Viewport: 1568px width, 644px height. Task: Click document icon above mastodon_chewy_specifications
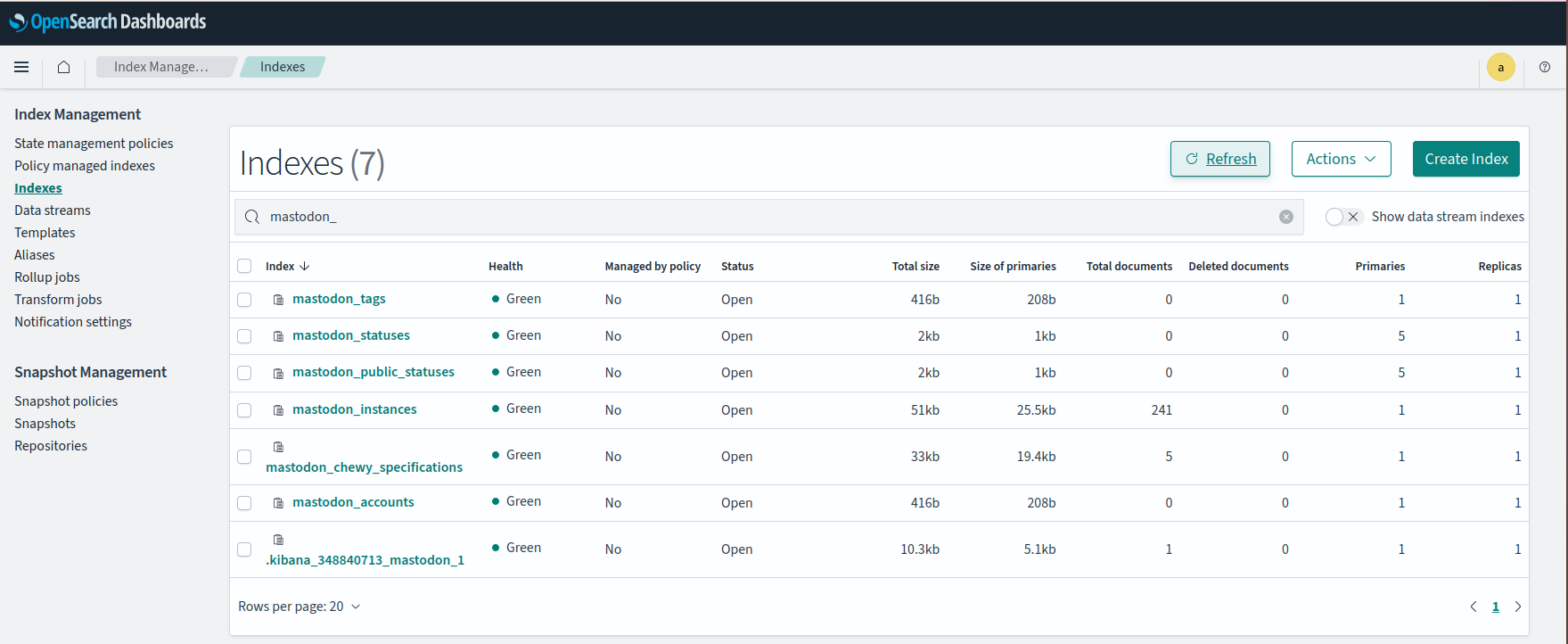pos(278,447)
